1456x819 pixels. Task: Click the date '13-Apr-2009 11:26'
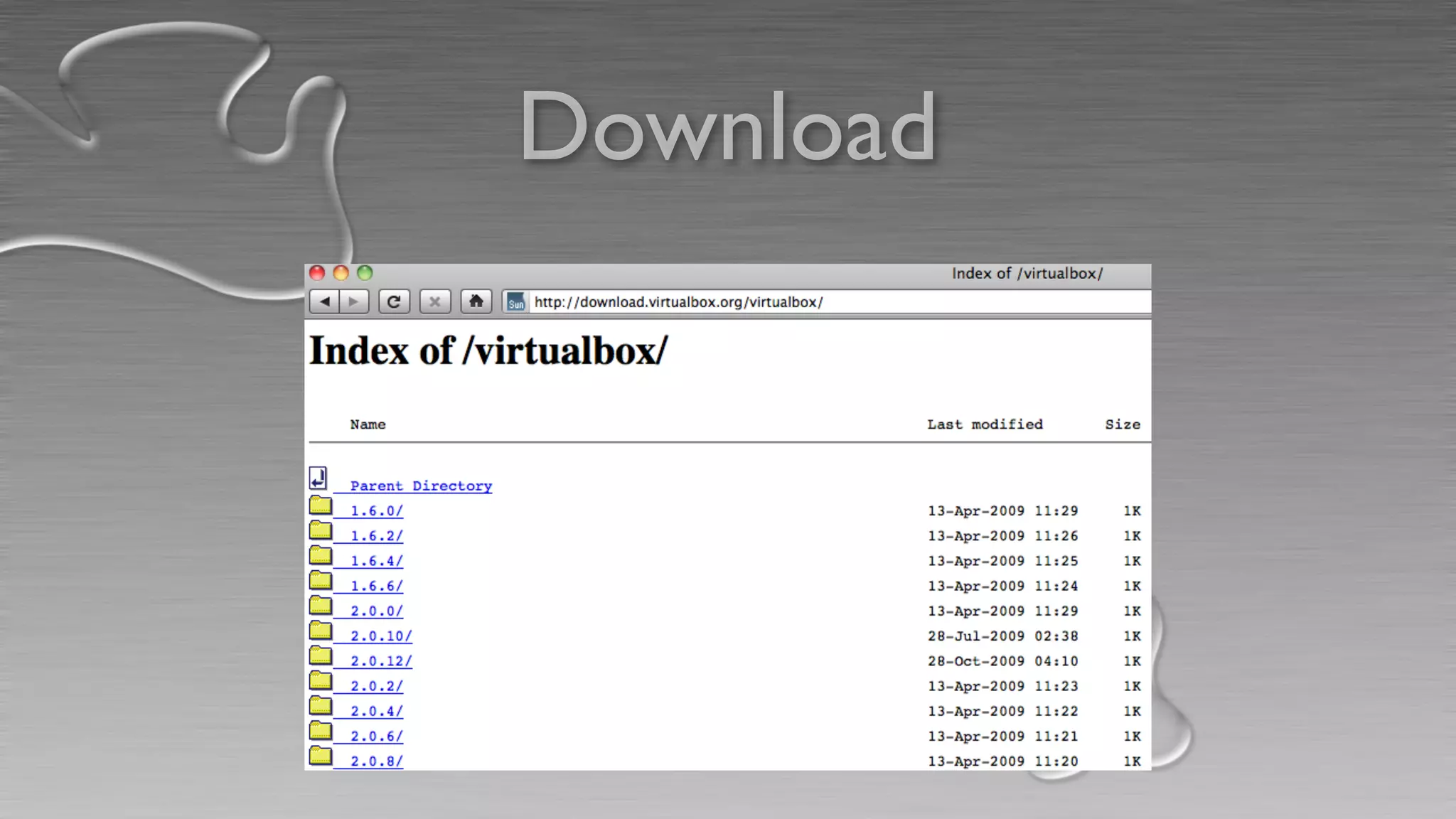(1003, 536)
